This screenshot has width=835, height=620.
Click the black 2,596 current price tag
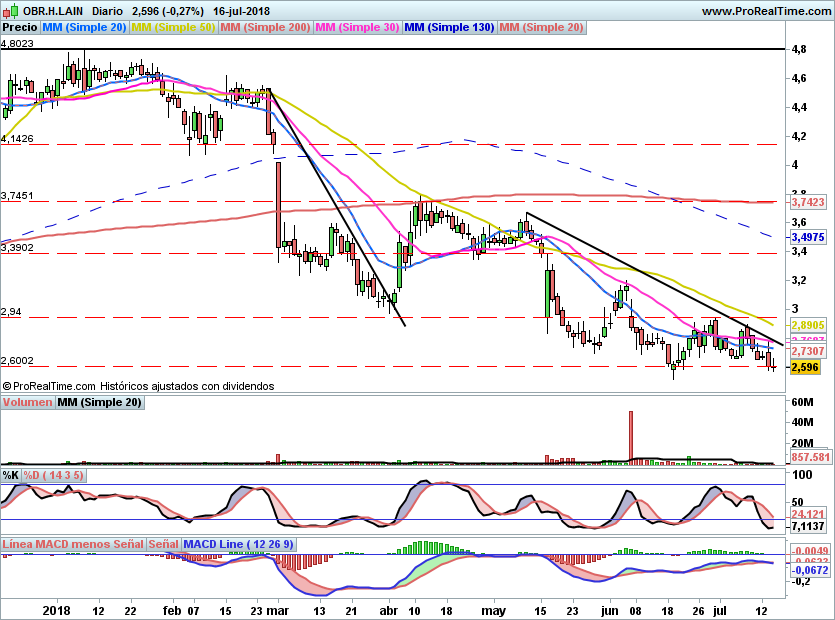(804, 368)
